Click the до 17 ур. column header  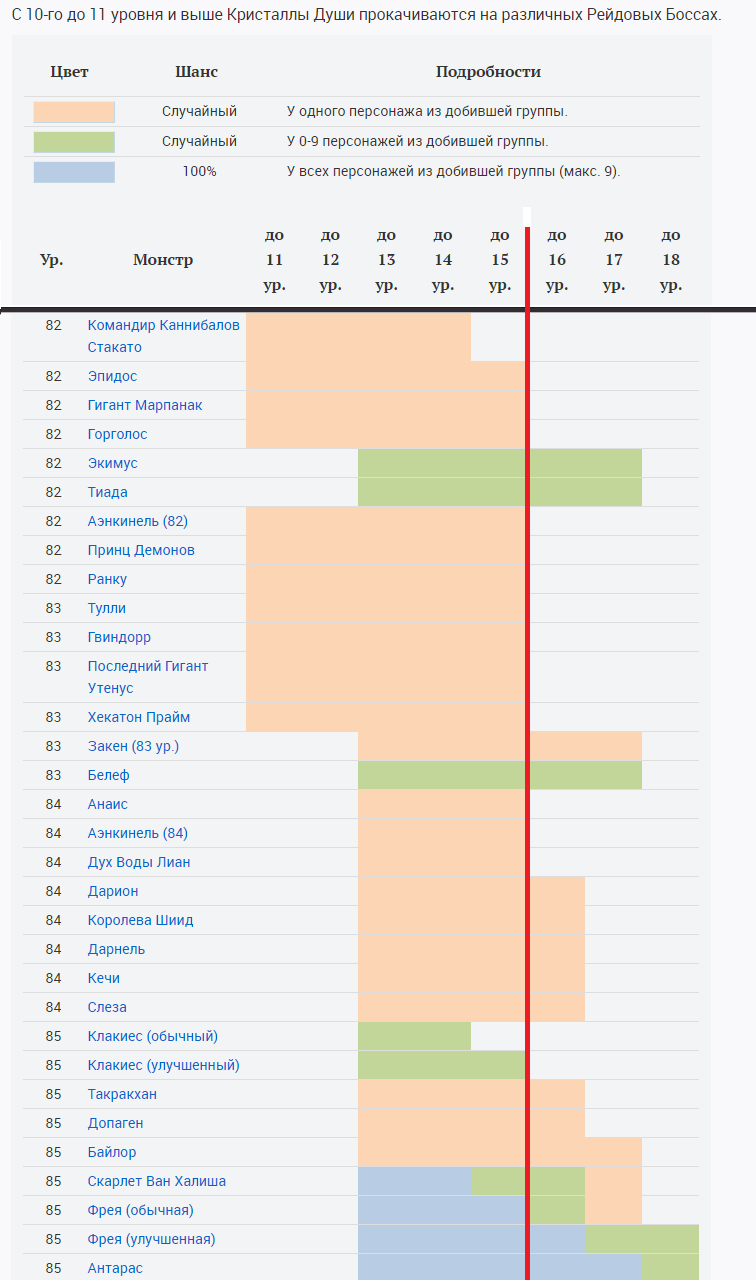(614, 260)
